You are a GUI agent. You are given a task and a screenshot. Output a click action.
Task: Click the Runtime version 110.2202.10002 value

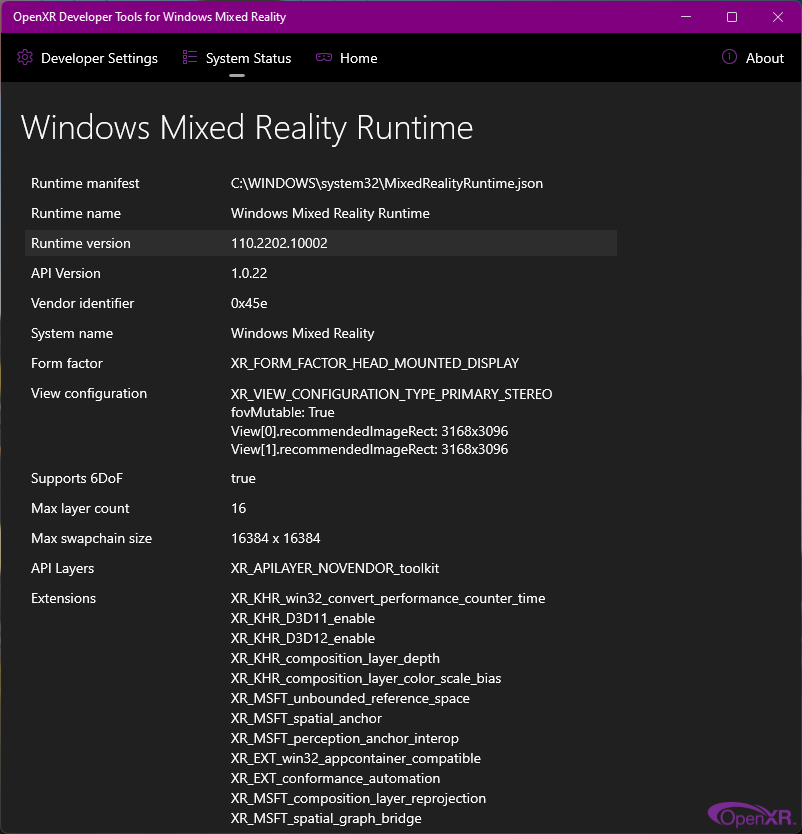tap(279, 244)
